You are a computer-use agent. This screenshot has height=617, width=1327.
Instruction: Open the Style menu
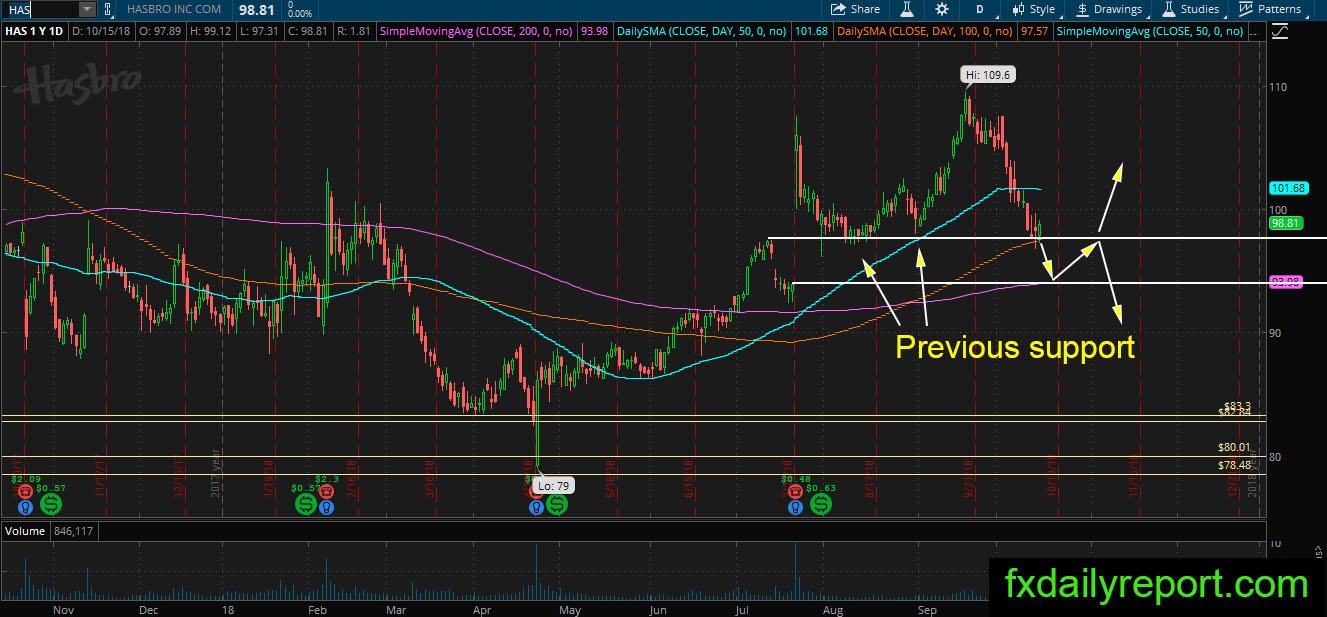tap(1034, 9)
